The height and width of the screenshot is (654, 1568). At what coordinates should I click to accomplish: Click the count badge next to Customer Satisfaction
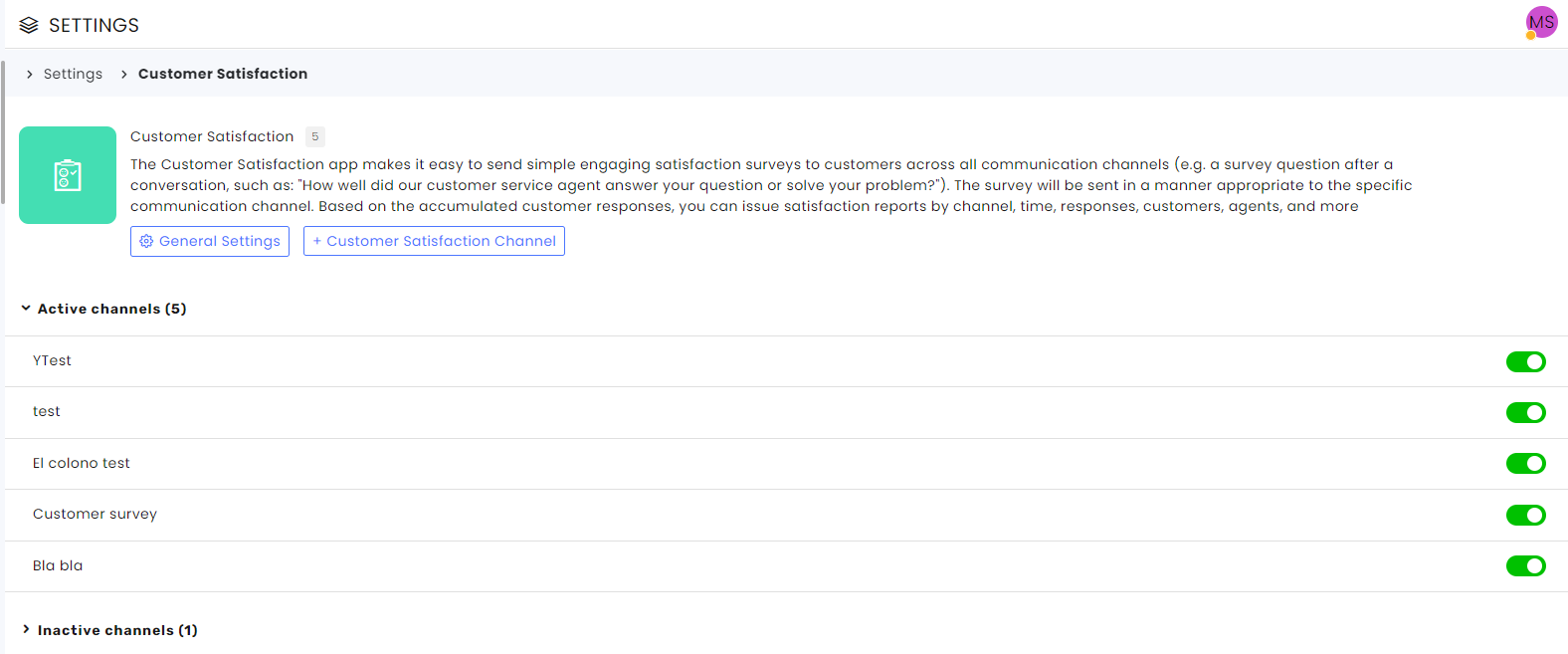coord(314,136)
